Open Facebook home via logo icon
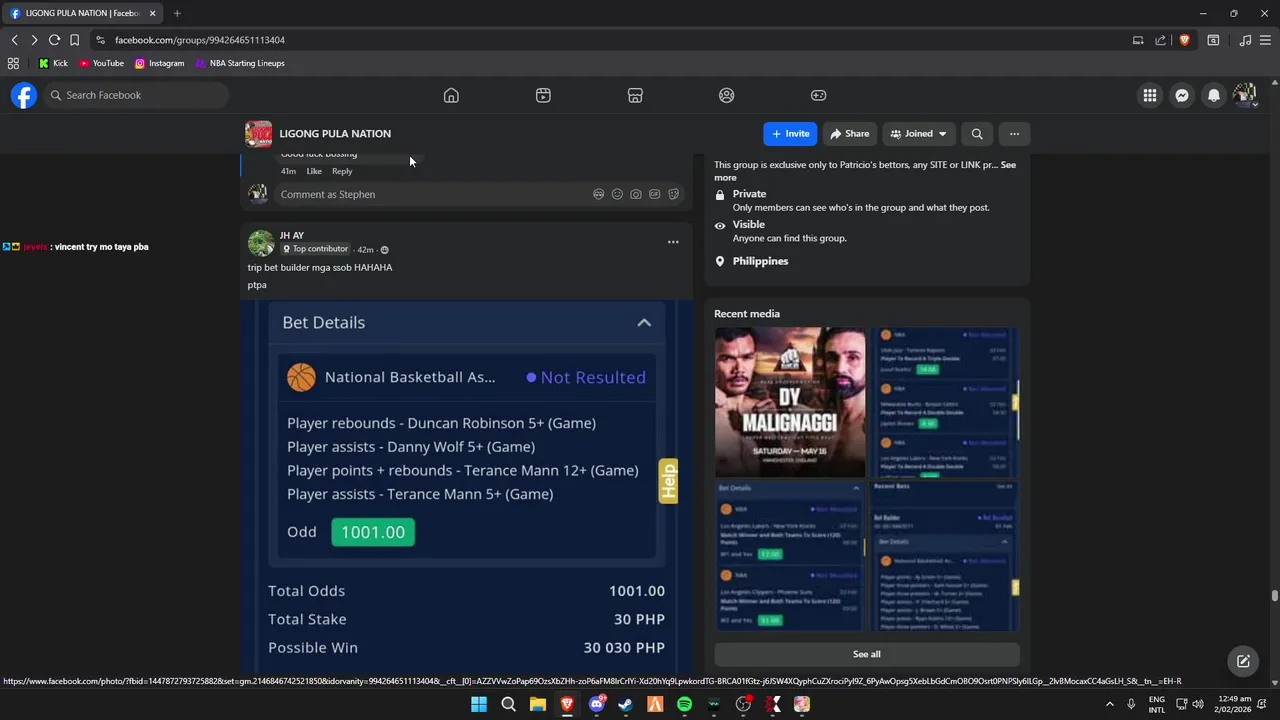This screenshot has height=720, width=1280. (24, 95)
